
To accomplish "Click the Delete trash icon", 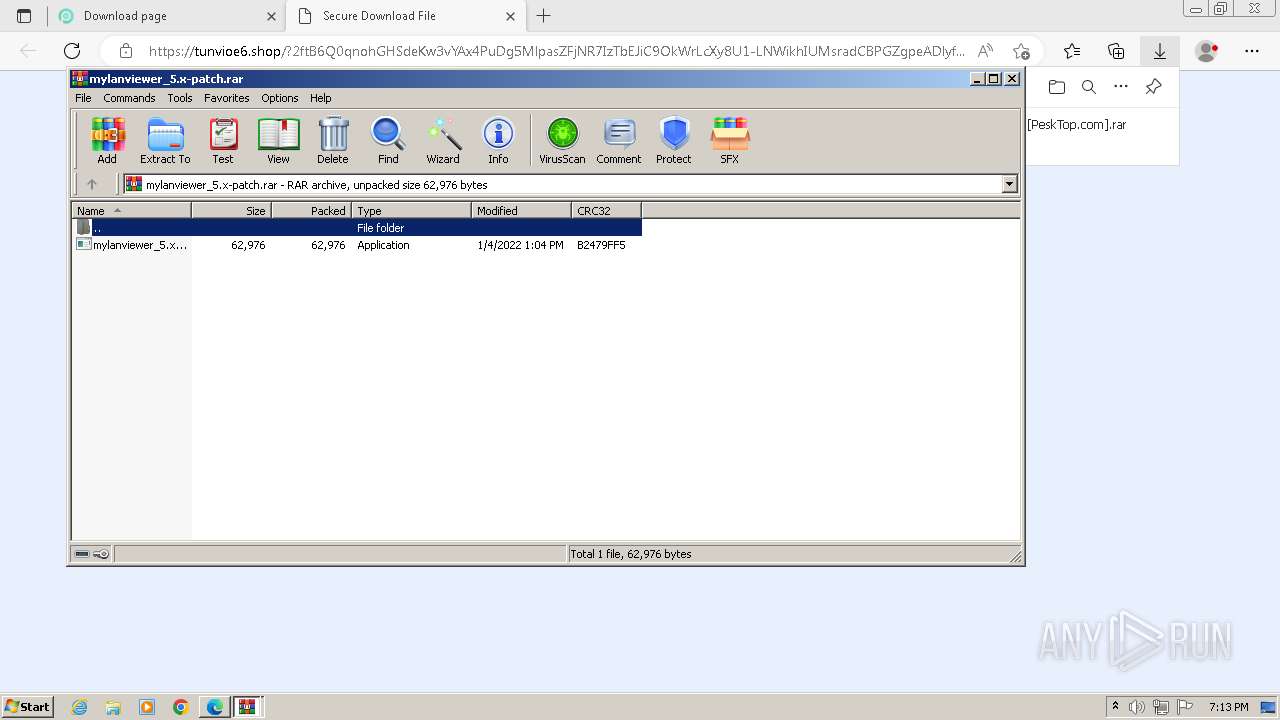I will coord(333,141).
